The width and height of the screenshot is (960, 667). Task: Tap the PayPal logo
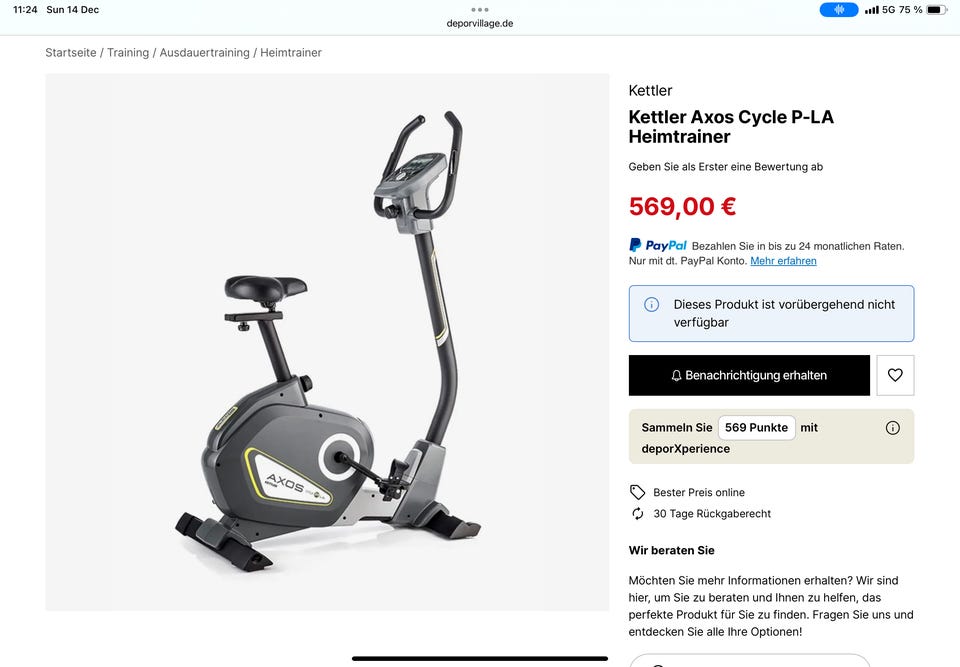[658, 245]
